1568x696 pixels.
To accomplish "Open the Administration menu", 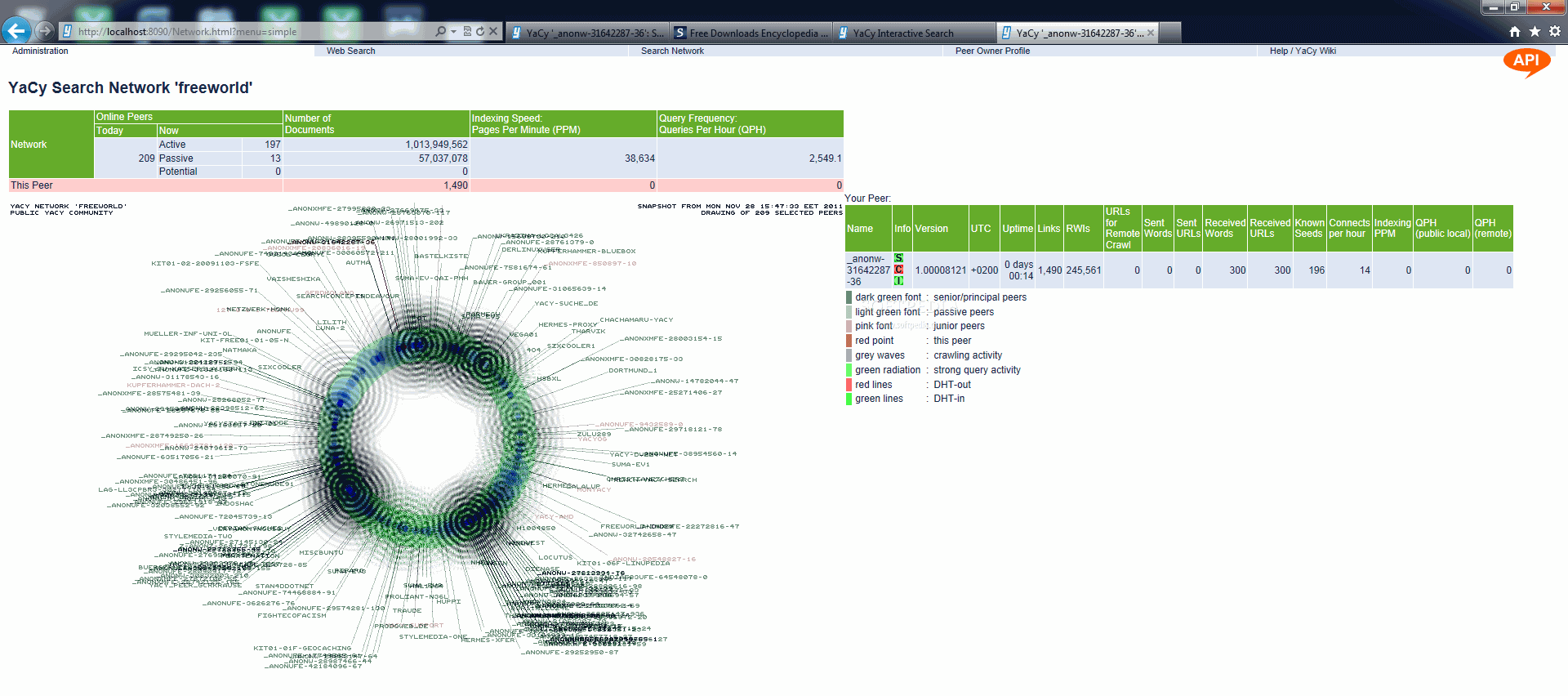I will coord(40,51).
